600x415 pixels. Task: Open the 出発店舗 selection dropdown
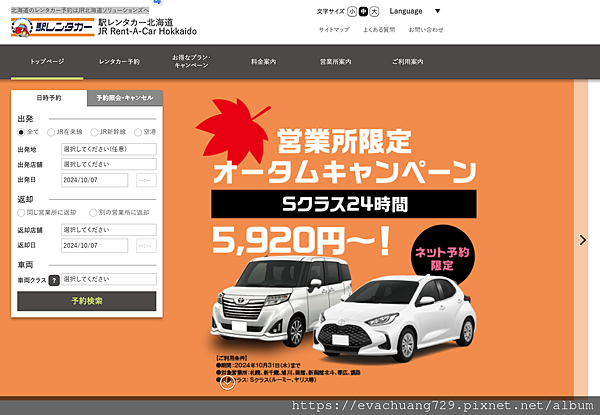pos(109,164)
